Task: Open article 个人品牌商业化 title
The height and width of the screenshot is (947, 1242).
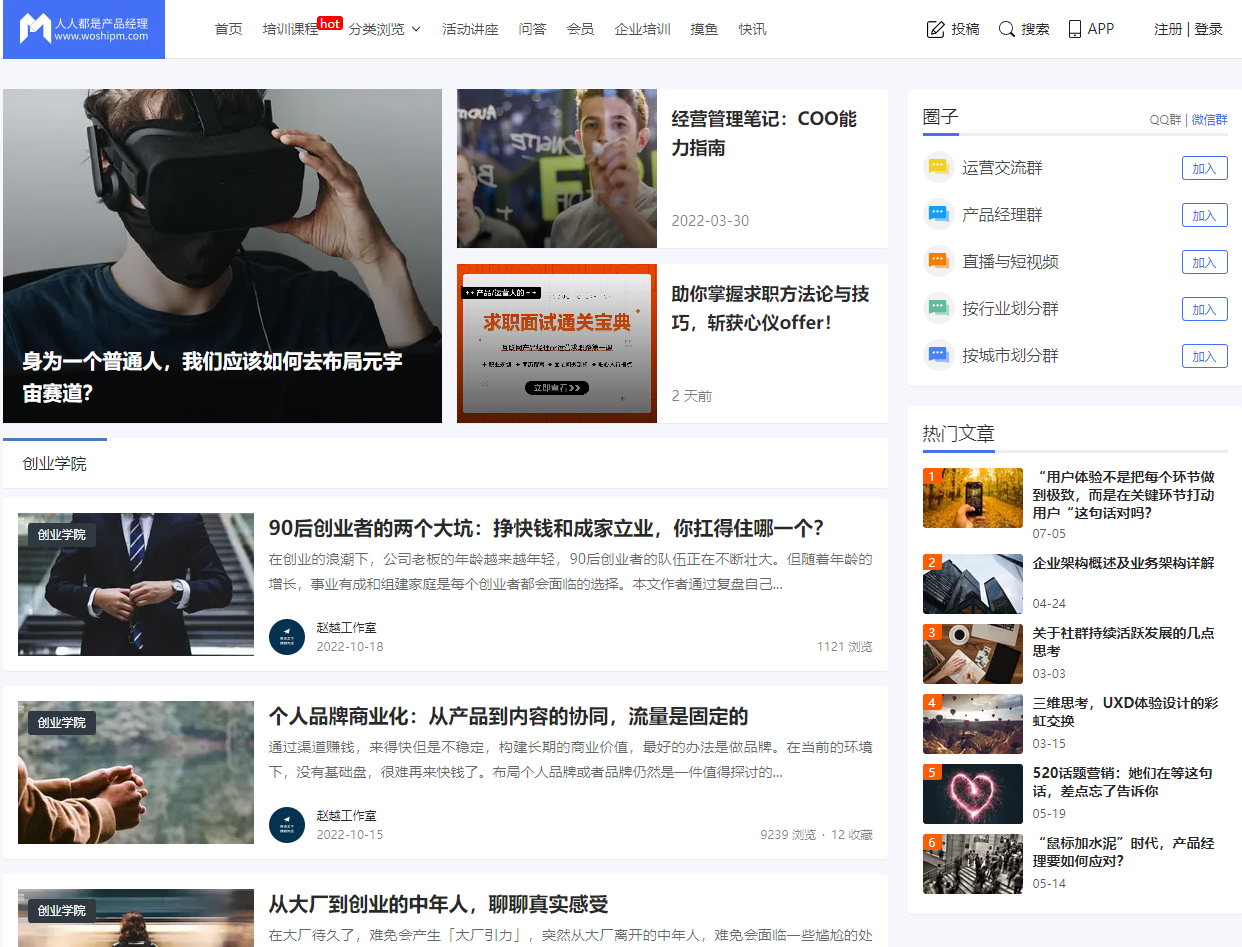Action: 508,717
